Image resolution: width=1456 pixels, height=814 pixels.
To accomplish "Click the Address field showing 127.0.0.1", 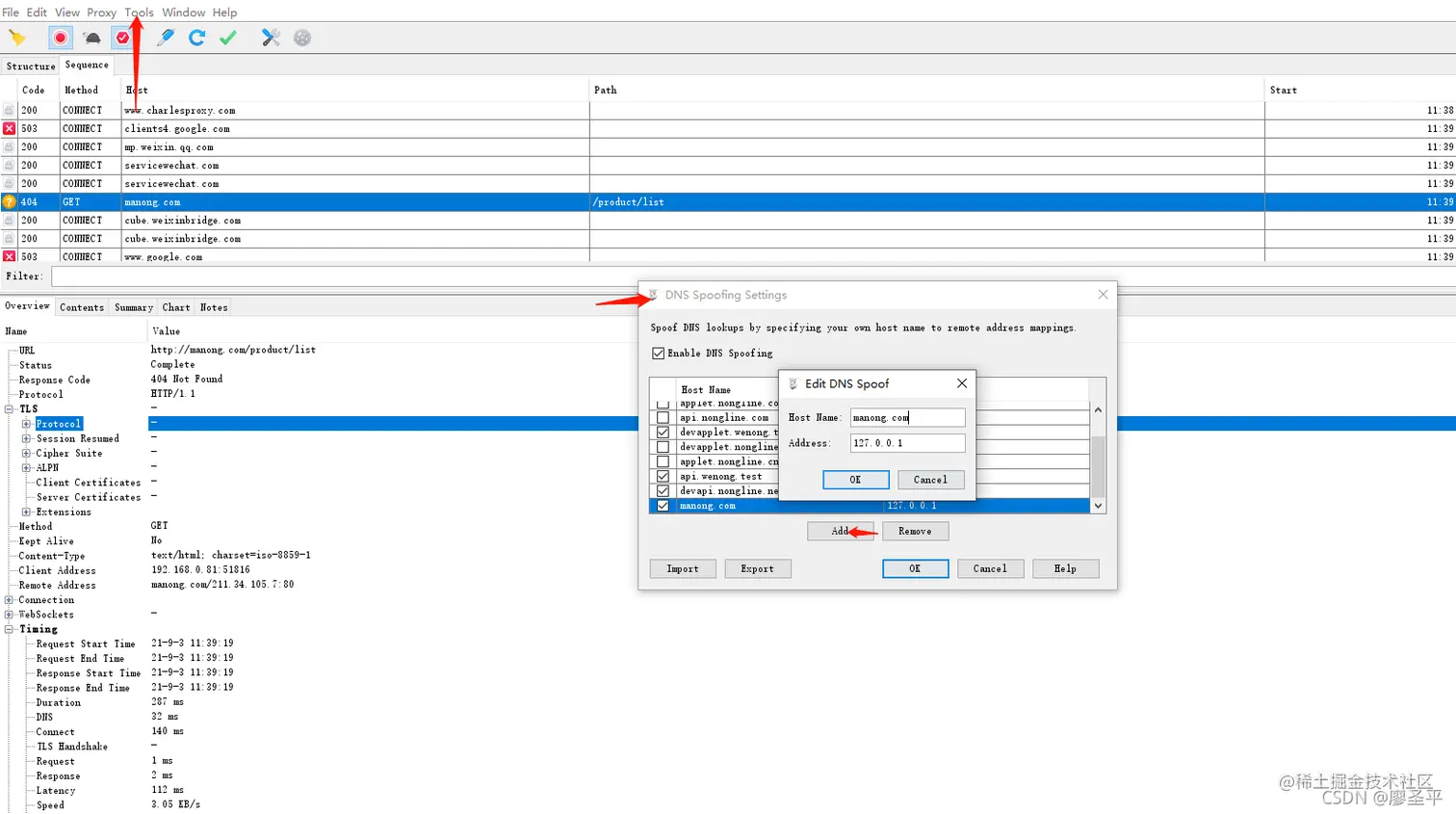I will 907,443.
